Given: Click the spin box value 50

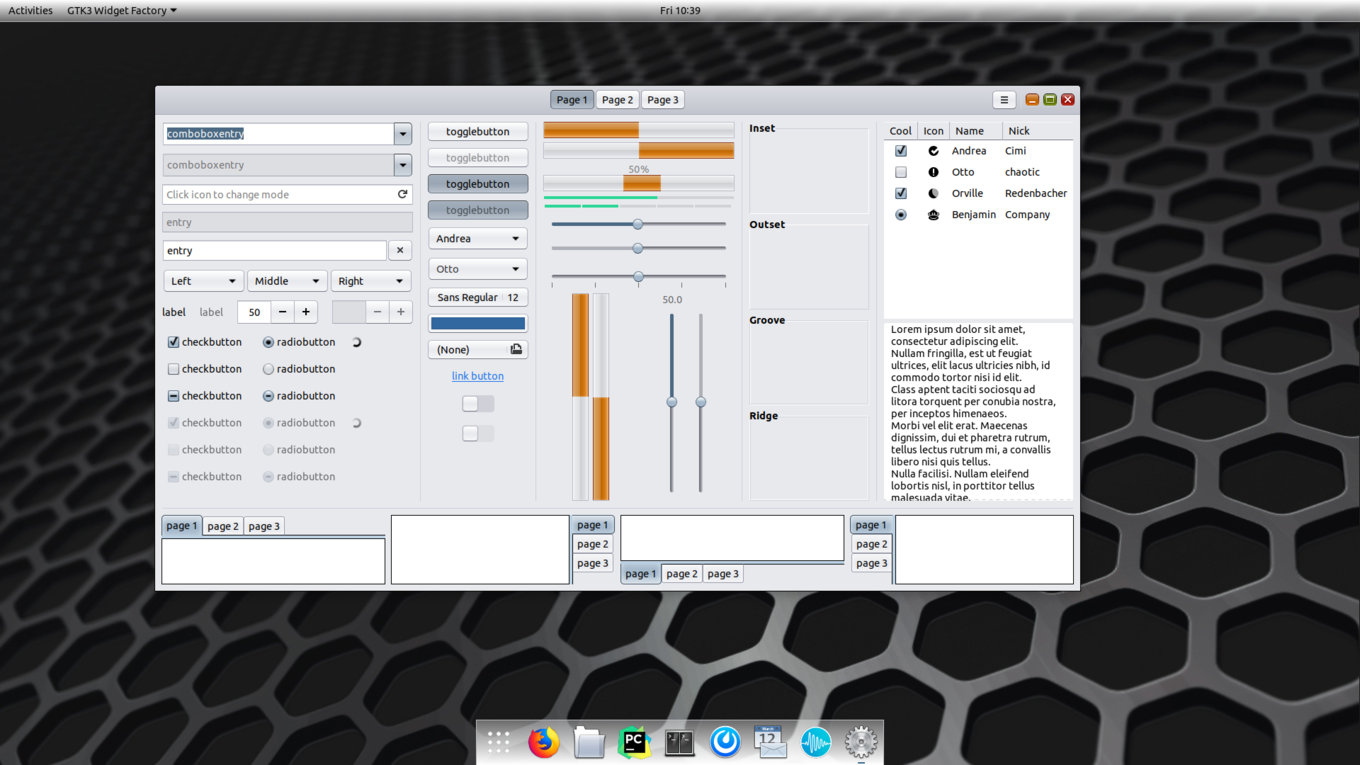Looking at the screenshot, I should pos(254,312).
